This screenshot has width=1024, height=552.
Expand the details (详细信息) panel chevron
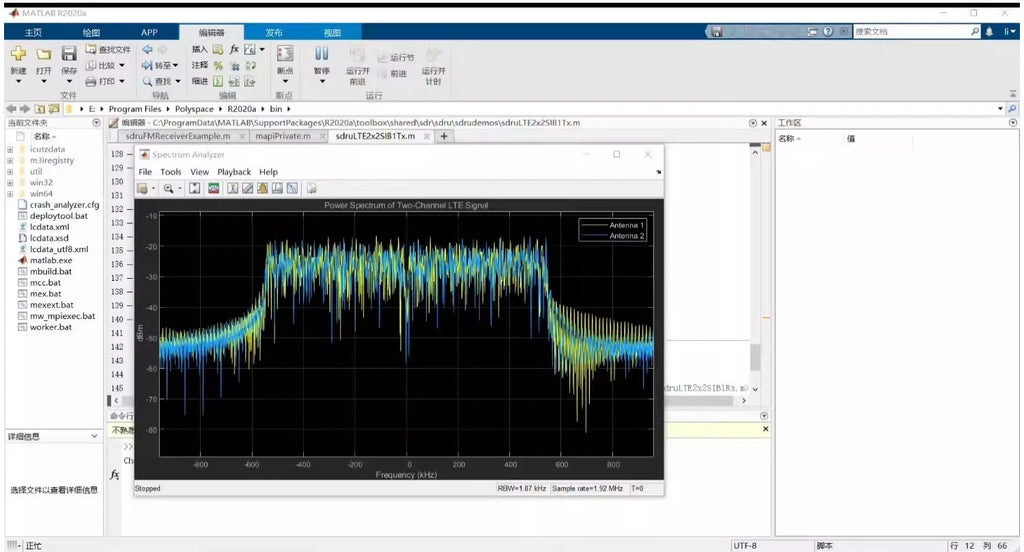94,436
